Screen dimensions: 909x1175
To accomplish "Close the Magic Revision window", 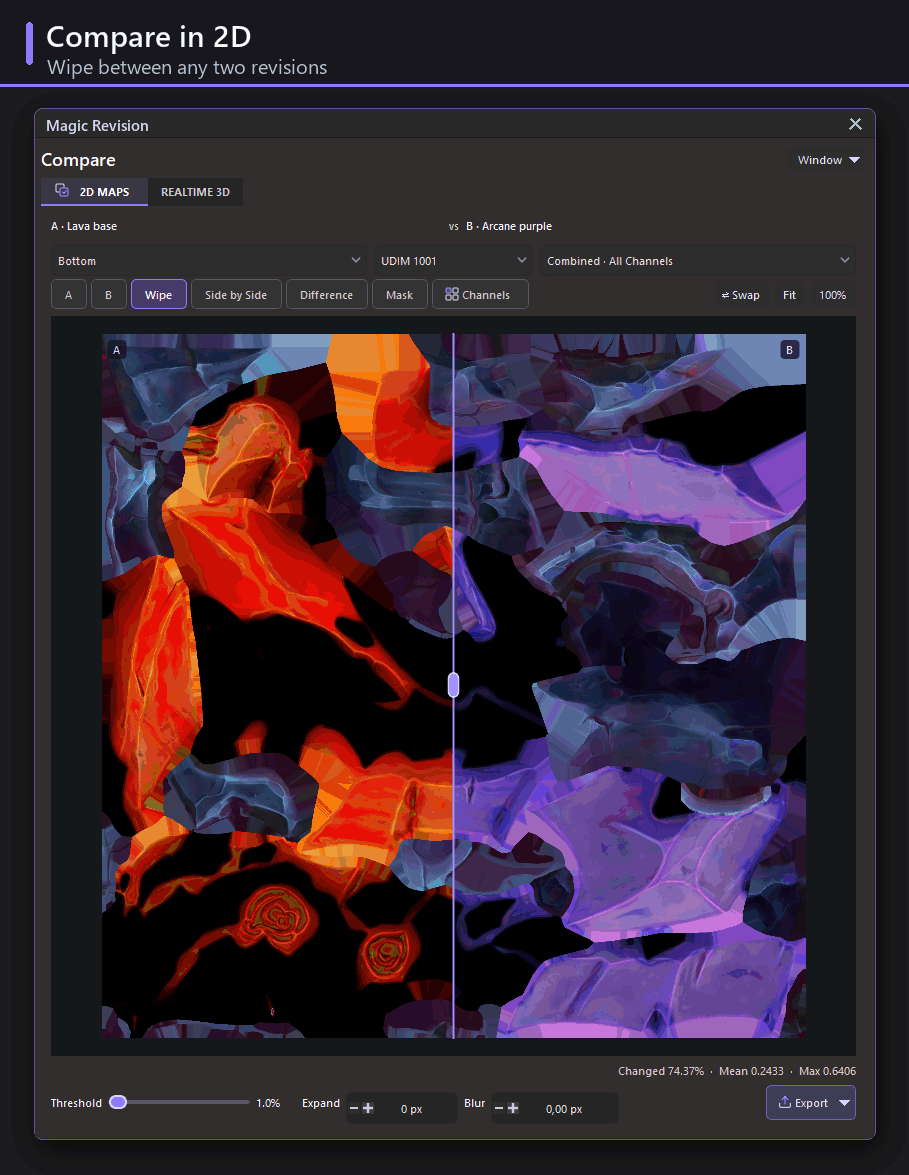I will click(x=855, y=124).
